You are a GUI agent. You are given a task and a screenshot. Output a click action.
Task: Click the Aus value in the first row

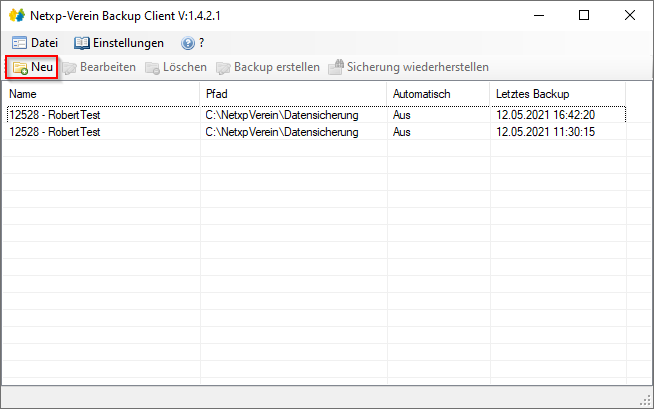tap(402, 115)
